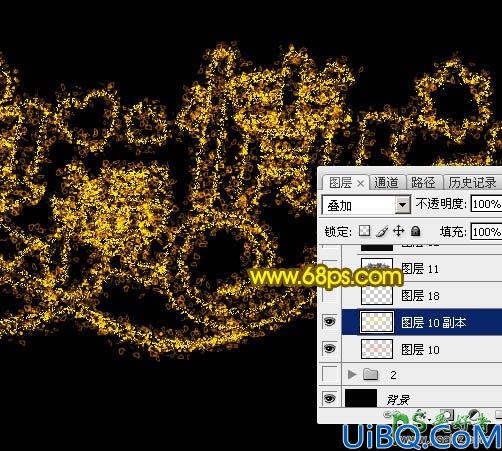This screenshot has width=502, height=451.
Task: Click the 叠加 blend mode text
Action: 340,206
